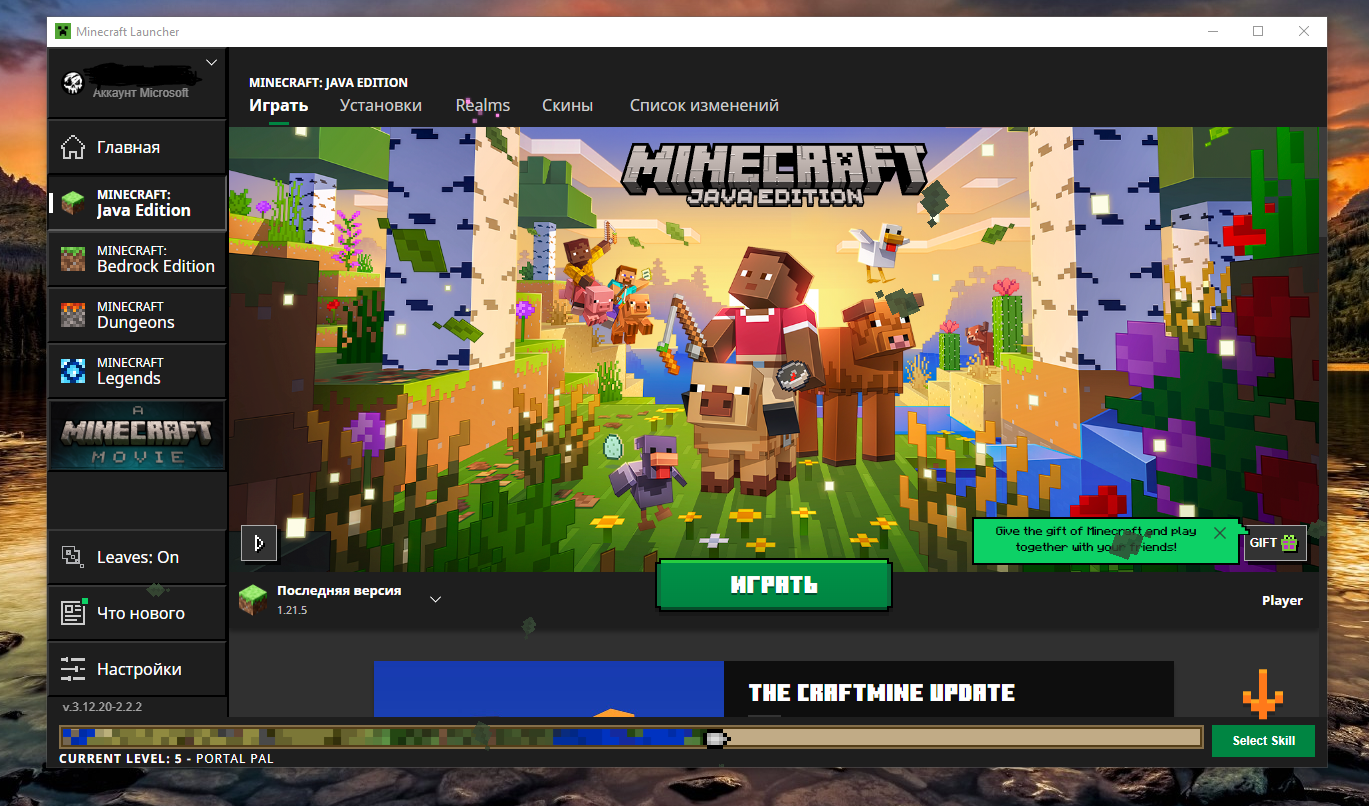Open A Minecraft Movie banner

click(137, 435)
